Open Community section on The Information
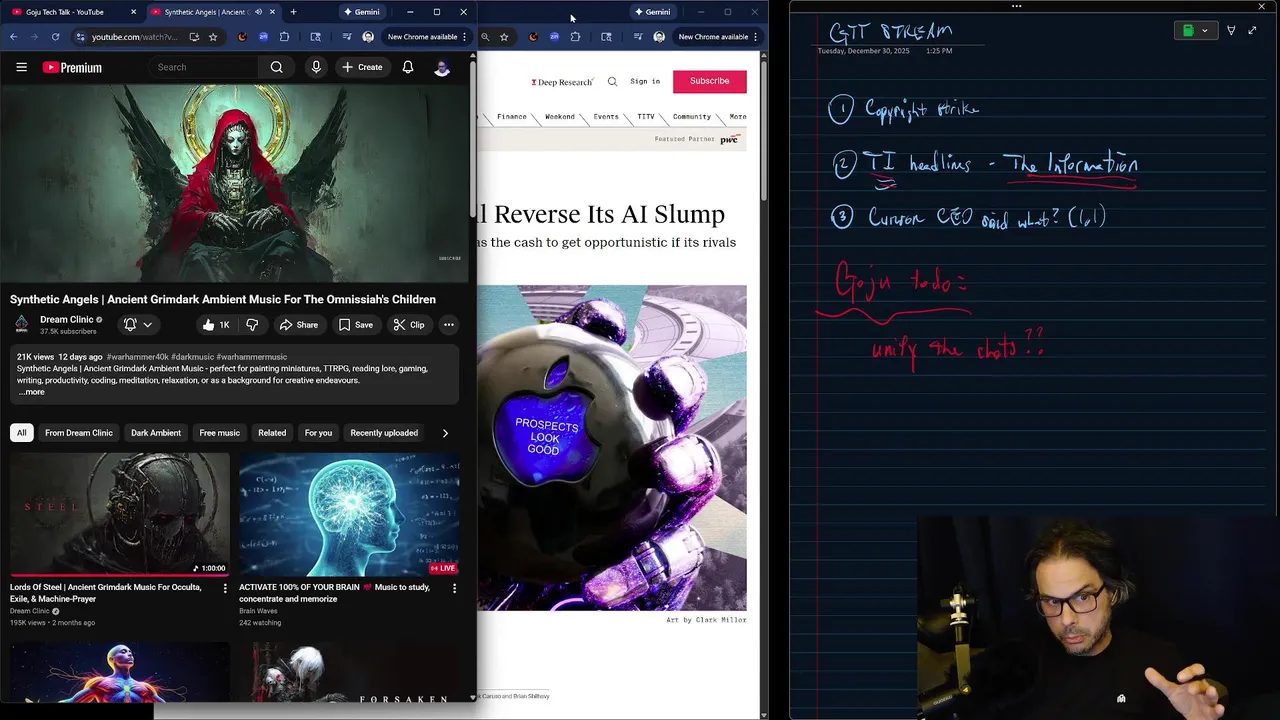Image resolution: width=1280 pixels, height=720 pixels. pos(692,117)
